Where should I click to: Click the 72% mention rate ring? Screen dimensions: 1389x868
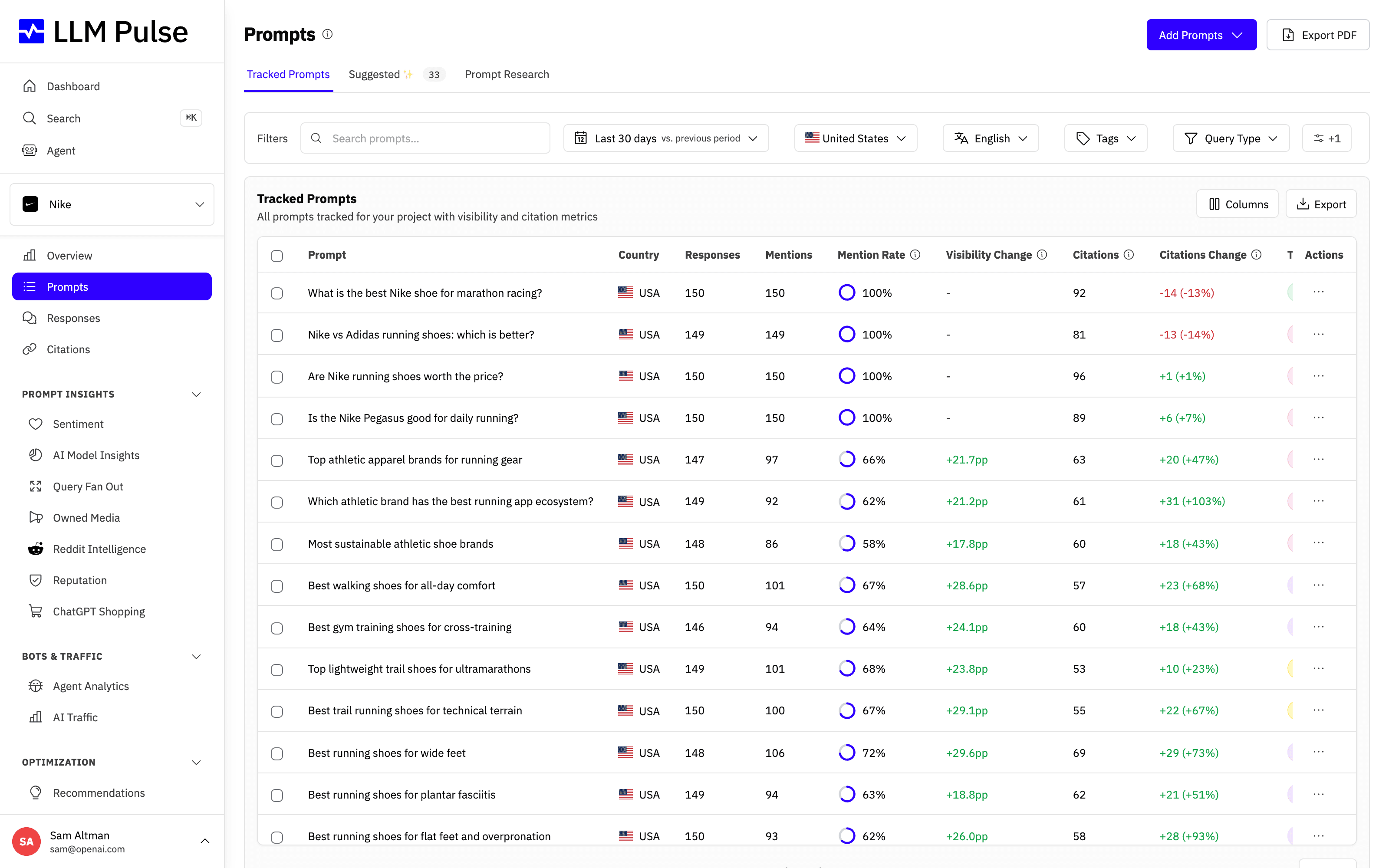coord(846,753)
